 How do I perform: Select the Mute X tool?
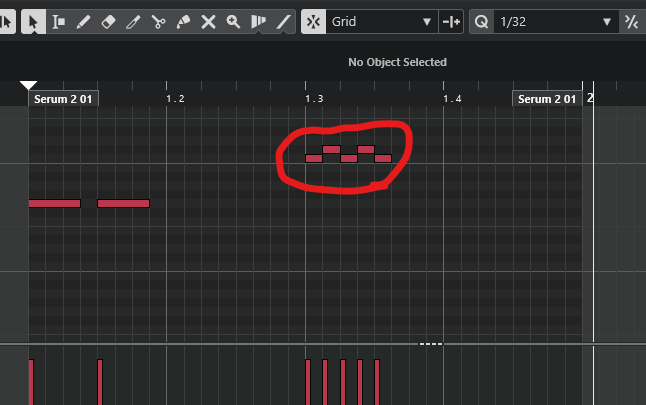209,21
